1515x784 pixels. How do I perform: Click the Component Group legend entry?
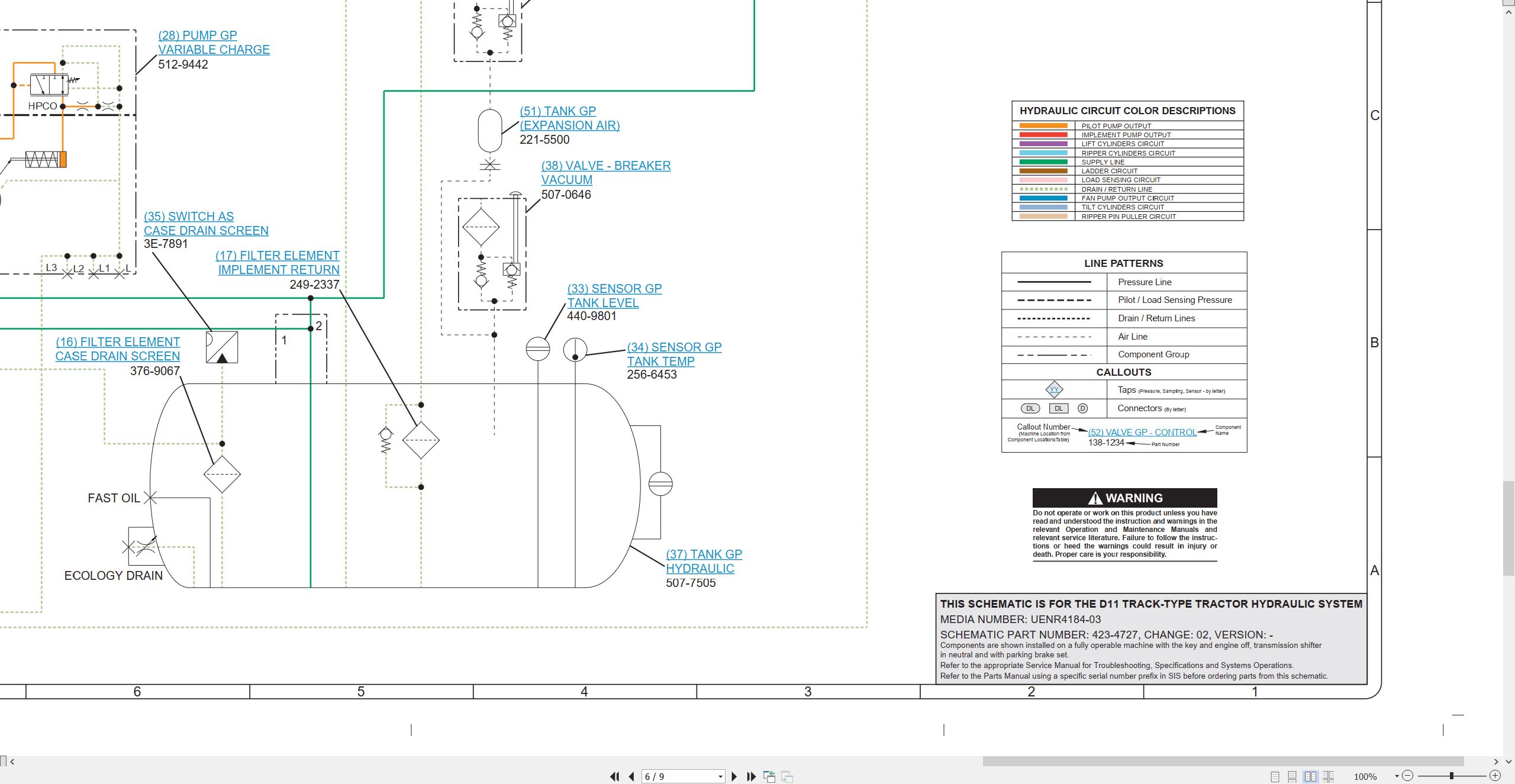[x=1153, y=354]
